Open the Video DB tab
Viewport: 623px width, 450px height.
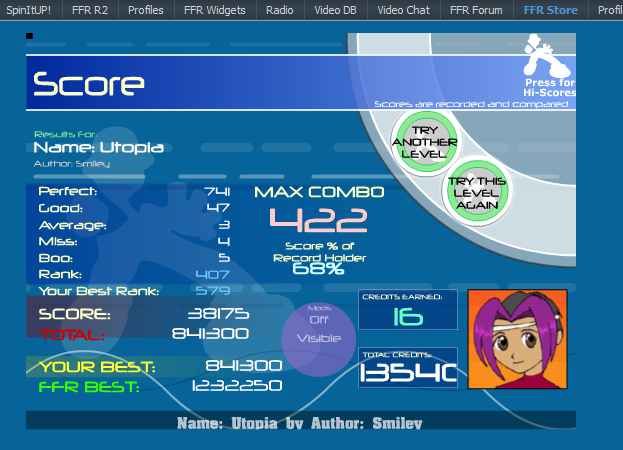tap(335, 10)
